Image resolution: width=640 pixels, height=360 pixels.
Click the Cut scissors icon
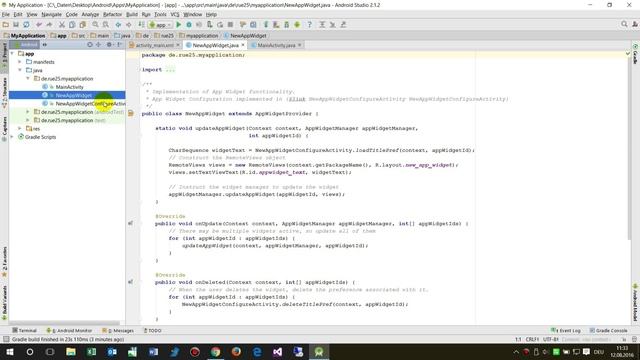62,25
